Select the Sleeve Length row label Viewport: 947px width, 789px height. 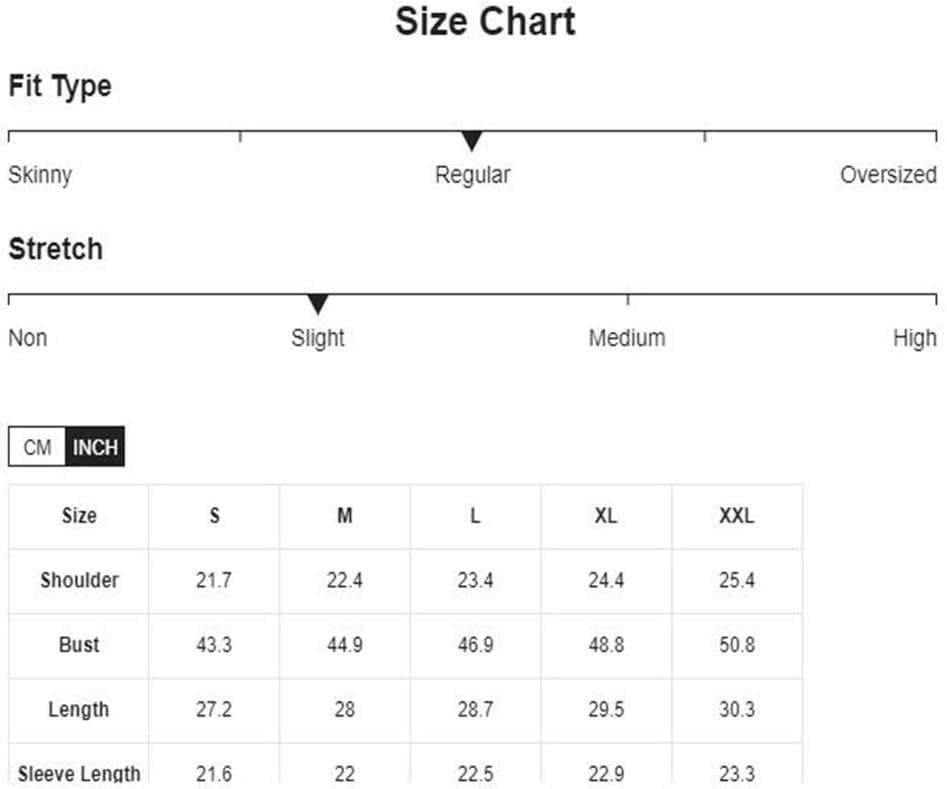coord(79,774)
